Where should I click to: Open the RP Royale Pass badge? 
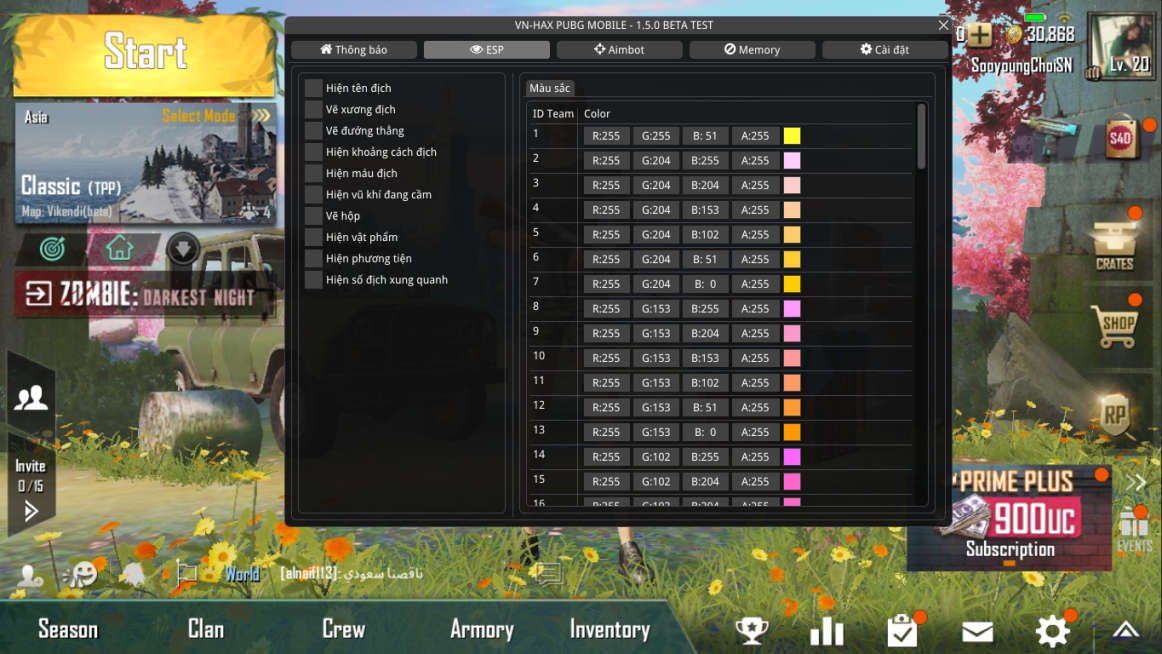click(x=1115, y=416)
